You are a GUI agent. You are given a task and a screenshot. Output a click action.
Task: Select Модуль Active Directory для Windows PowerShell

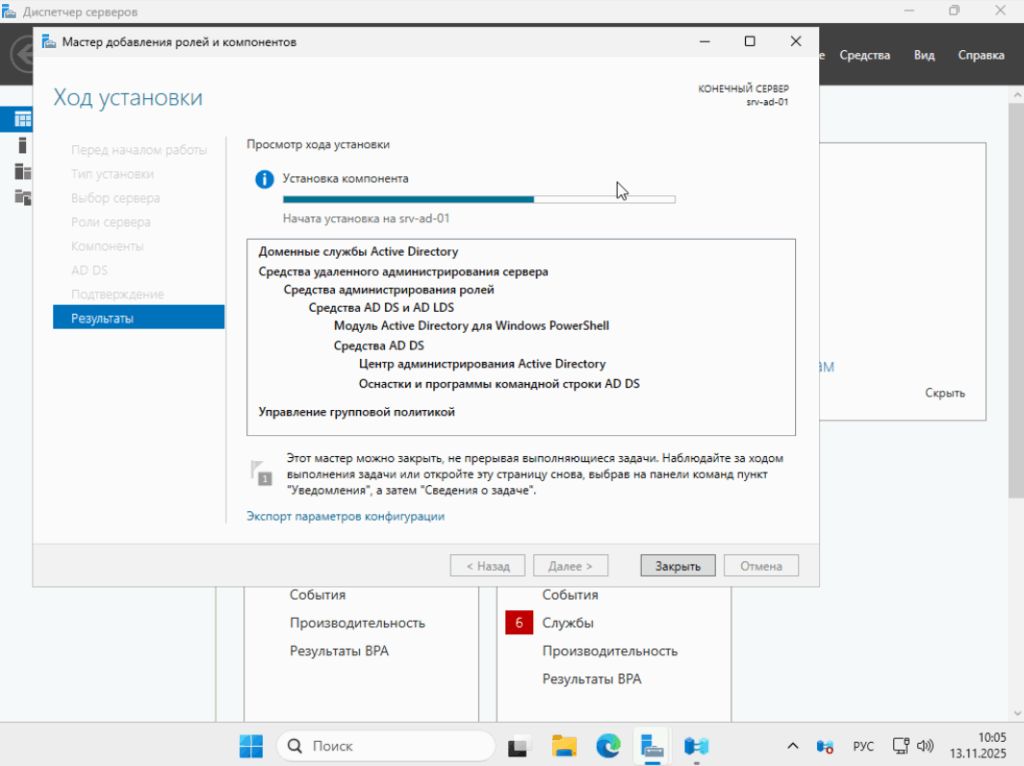pos(472,326)
